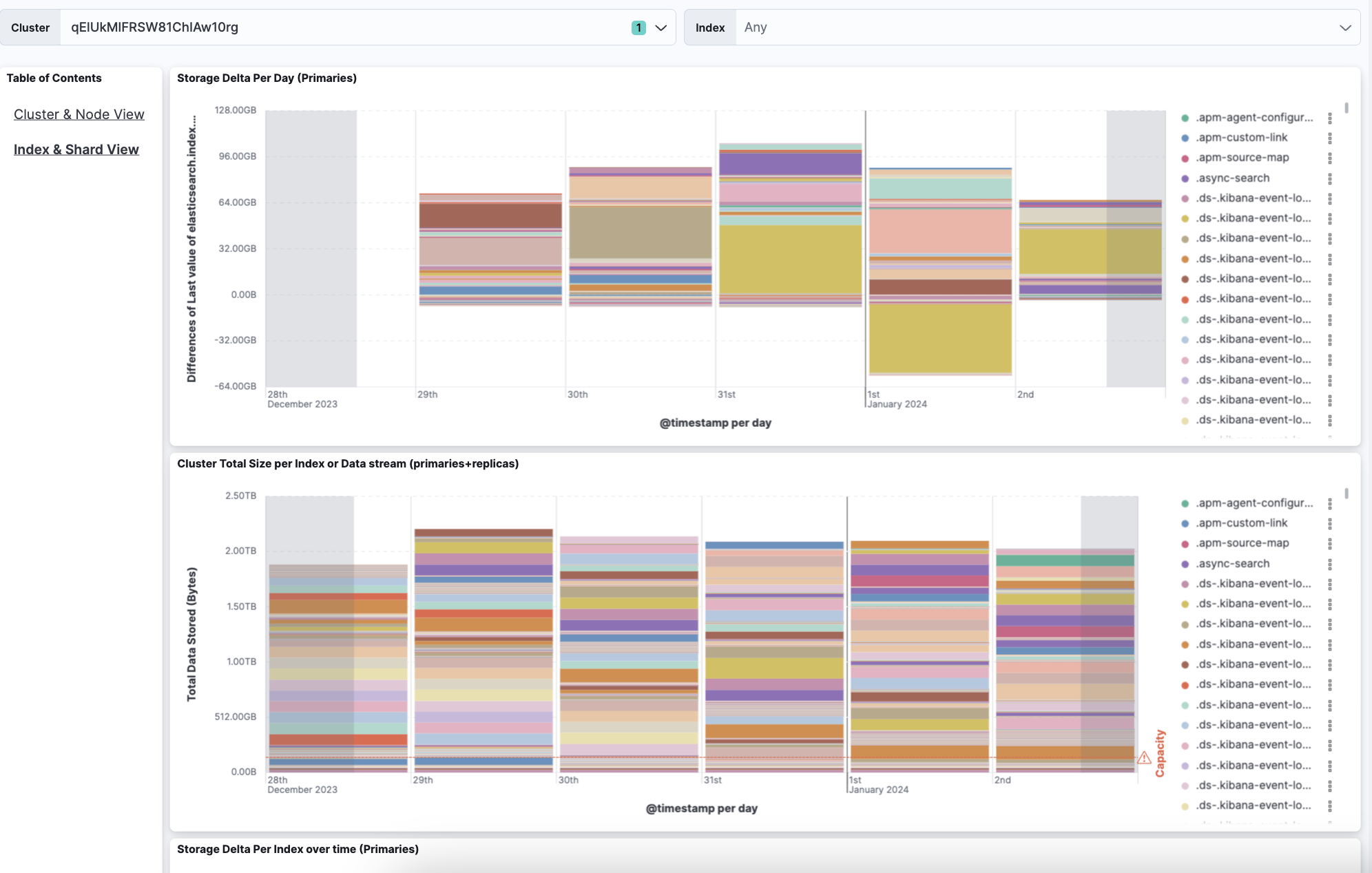Expand the Cluster dropdown chevron

pyautogui.click(x=661, y=28)
